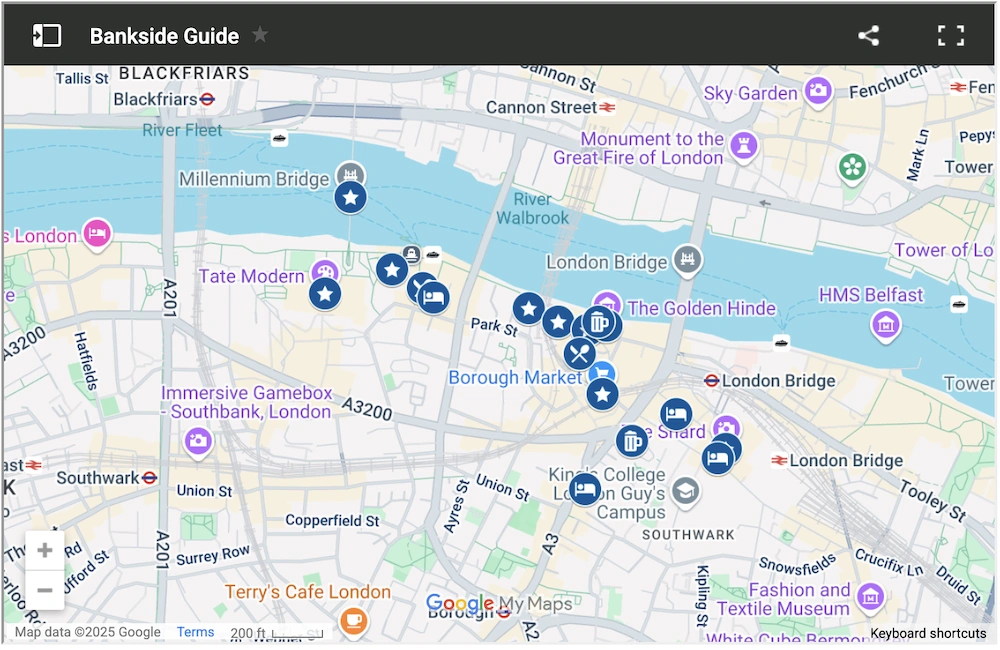The width and height of the screenshot is (1000, 650).
Task: Click the Borough Market shopping cart icon
Action: (601, 374)
